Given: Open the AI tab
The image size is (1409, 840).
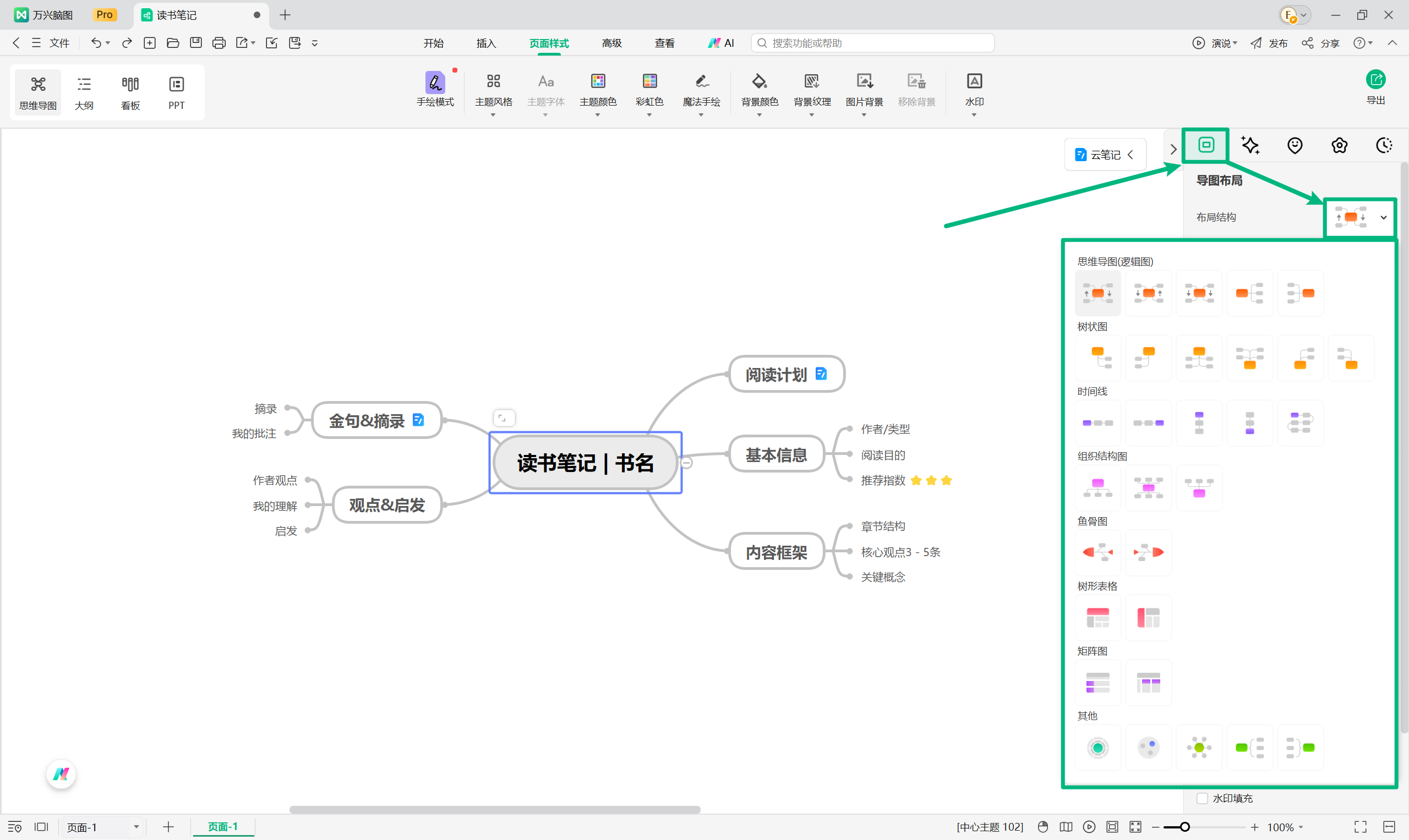Looking at the screenshot, I should pyautogui.click(x=721, y=43).
